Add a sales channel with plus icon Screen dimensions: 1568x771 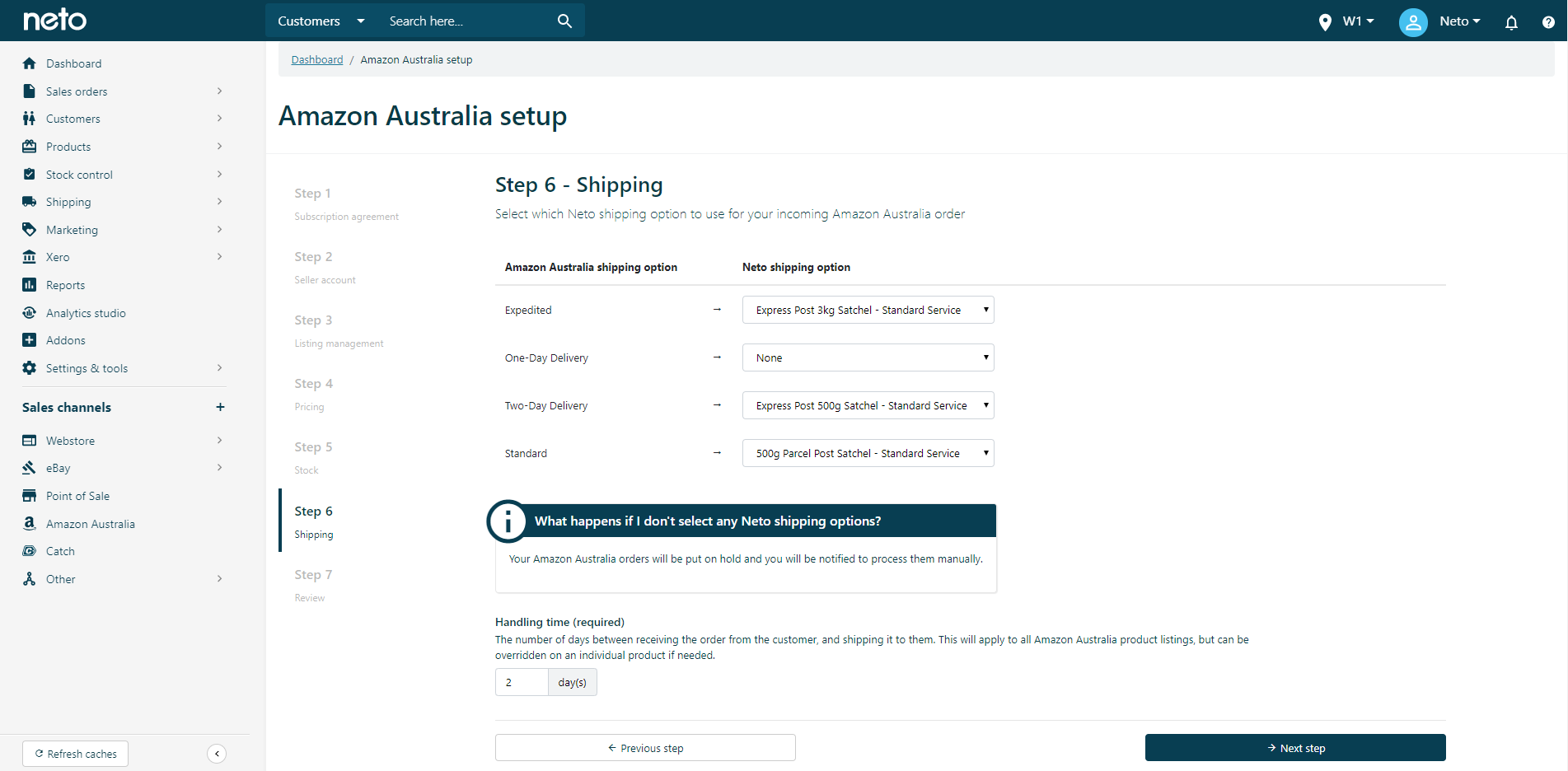[220, 407]
